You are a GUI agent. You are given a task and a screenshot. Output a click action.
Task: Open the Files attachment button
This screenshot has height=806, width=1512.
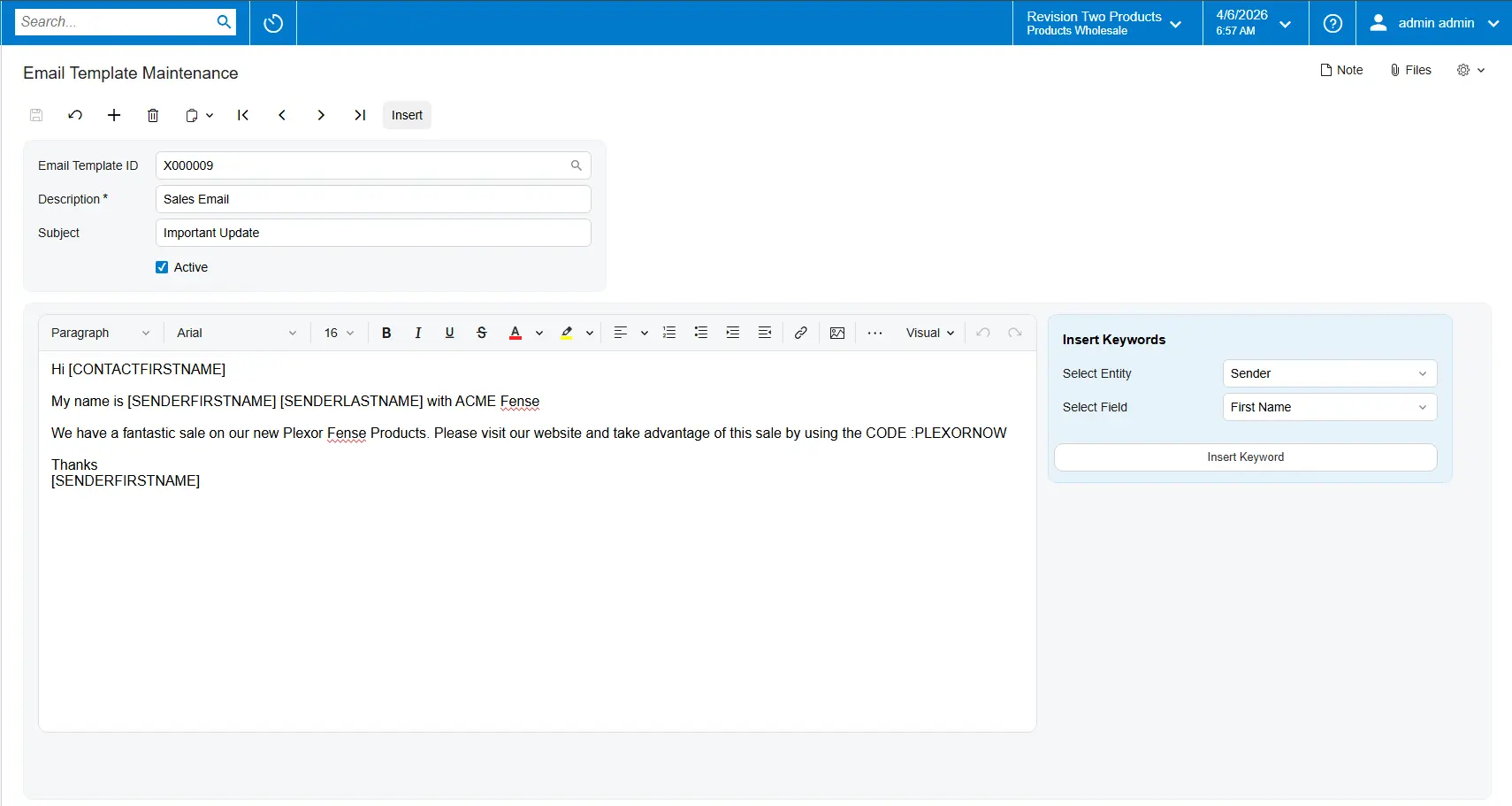pos(1410,70)
